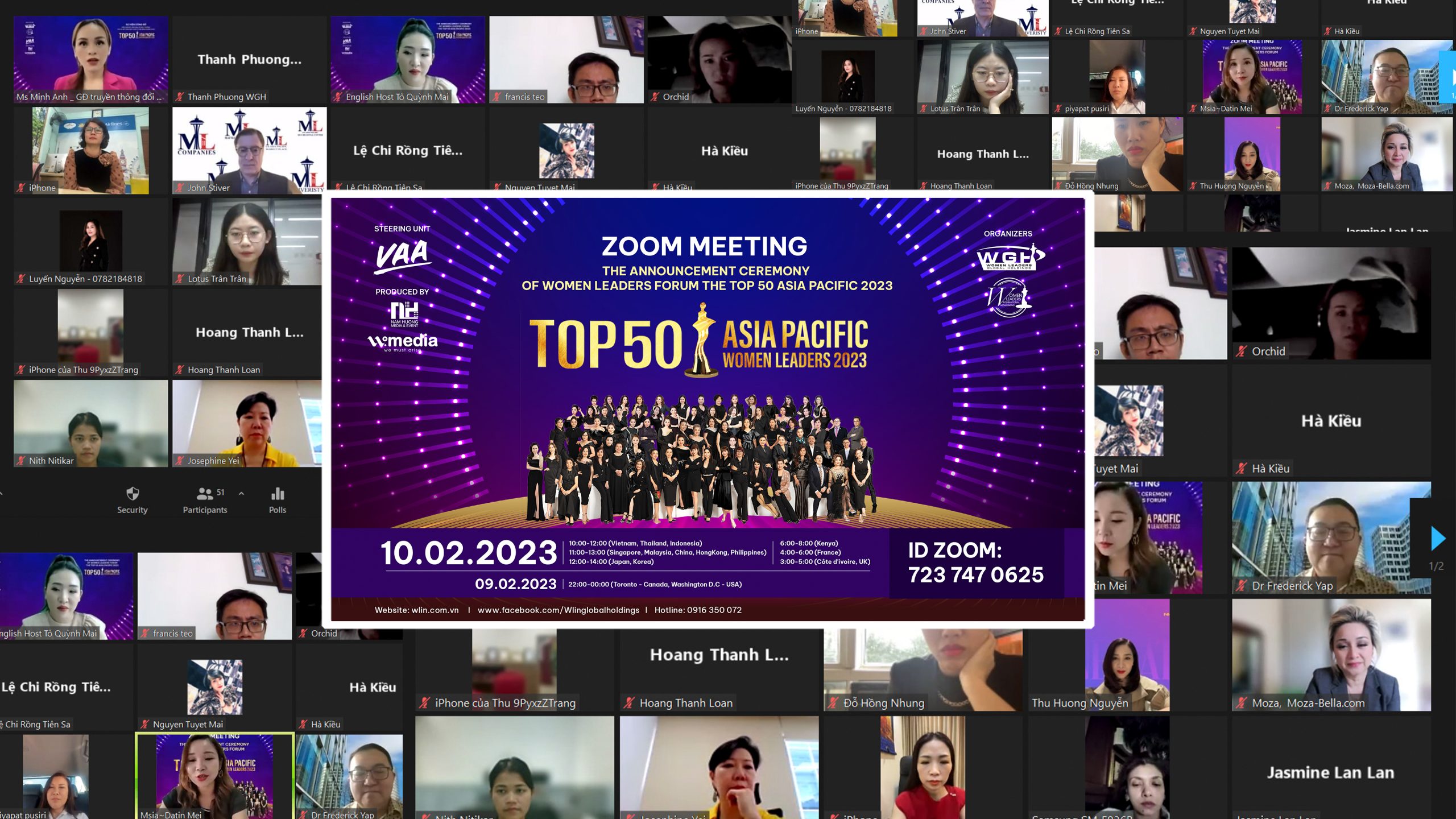Click the WGH organizers logo
1456x819 pixels.
[x=1010, y=258]
